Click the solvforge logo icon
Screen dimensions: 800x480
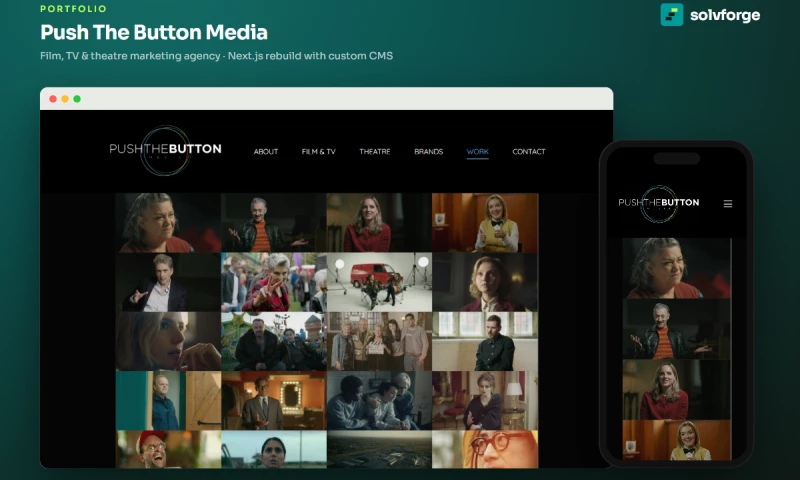(x=671, y=14)
